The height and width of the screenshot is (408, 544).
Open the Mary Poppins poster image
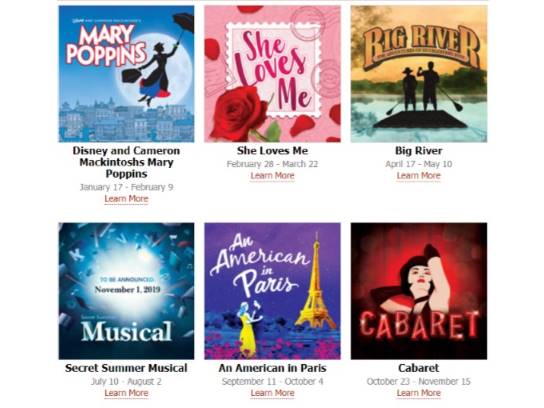(126, 74)
